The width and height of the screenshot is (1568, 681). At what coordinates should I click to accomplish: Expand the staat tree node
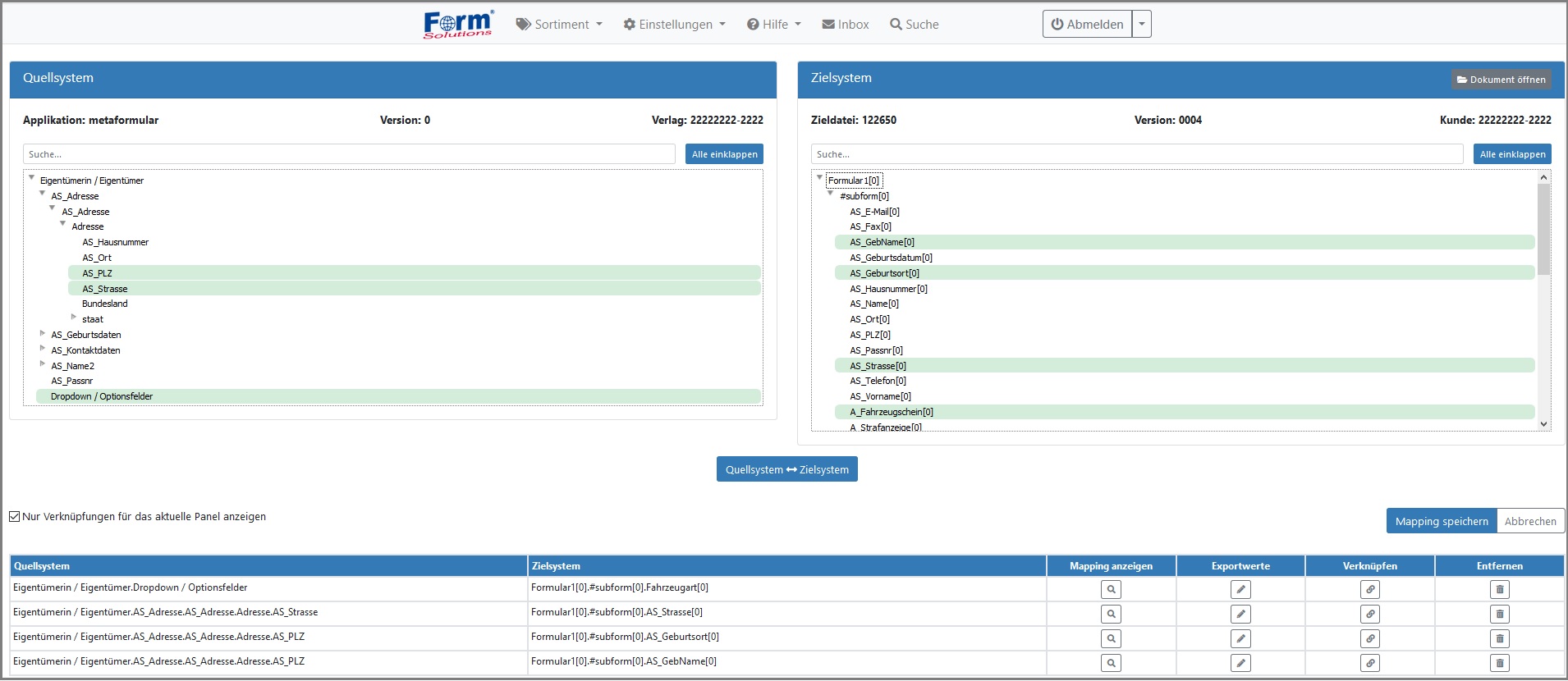(x=74, y=318)
